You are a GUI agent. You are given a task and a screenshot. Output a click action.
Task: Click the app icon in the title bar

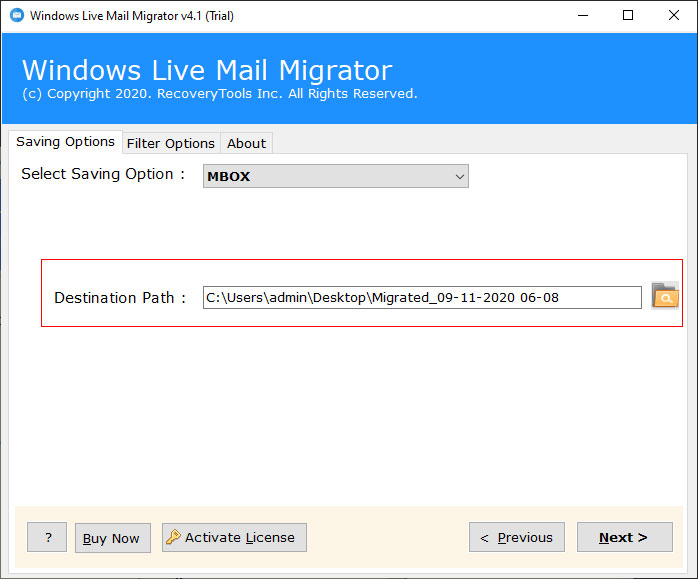point(17,15)
